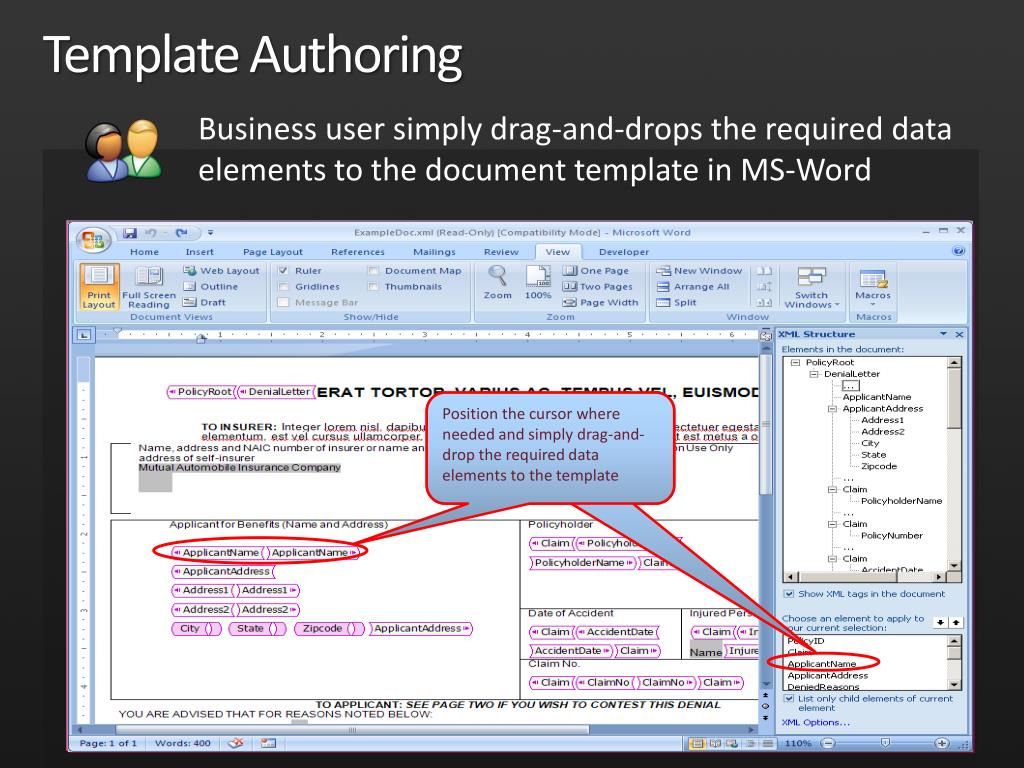The image size is (1024, 768).
Task: Select ApplicantName in element list
Action: click(822, 664)
